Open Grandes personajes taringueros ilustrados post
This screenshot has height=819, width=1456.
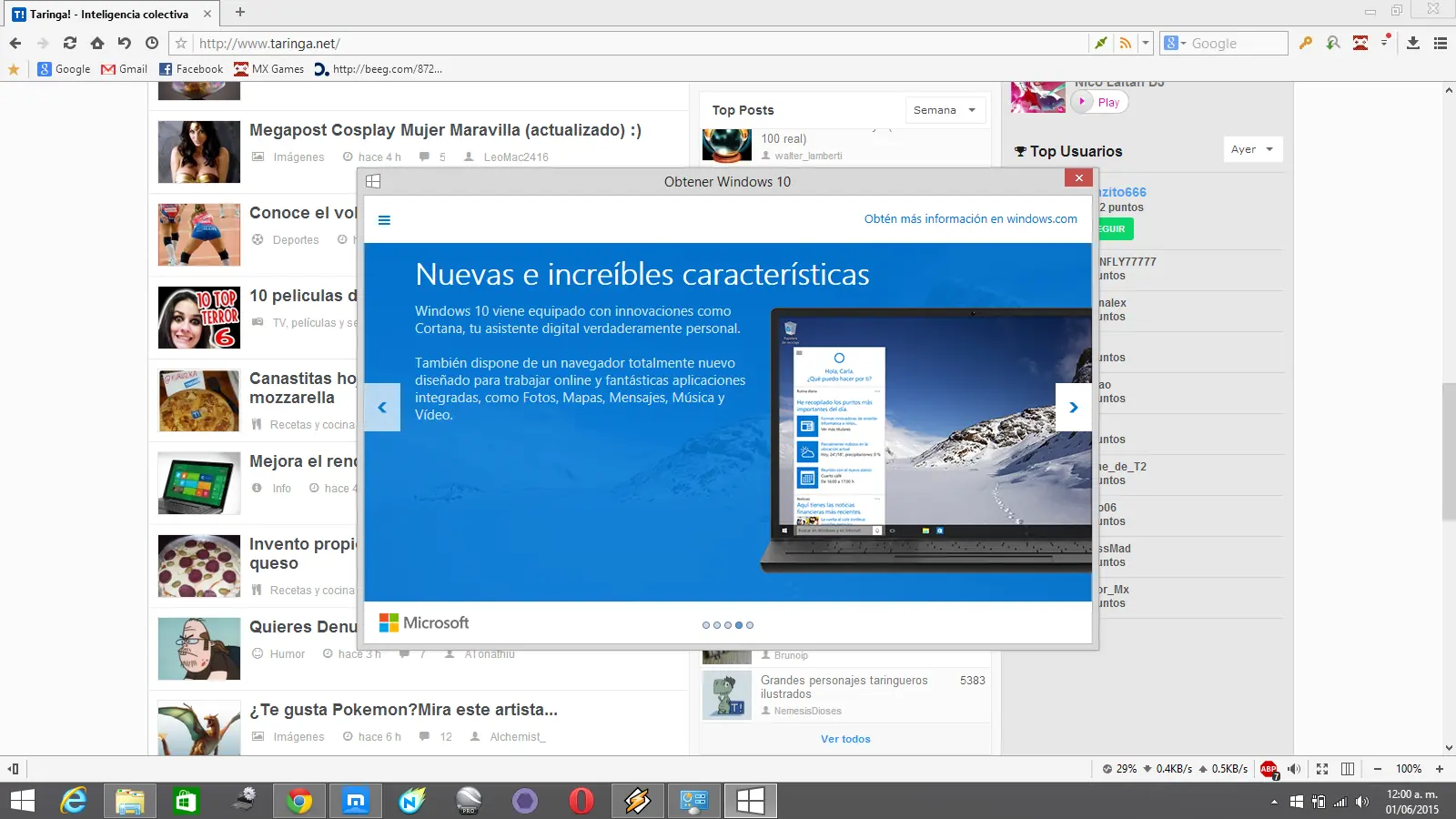[844, 687]
